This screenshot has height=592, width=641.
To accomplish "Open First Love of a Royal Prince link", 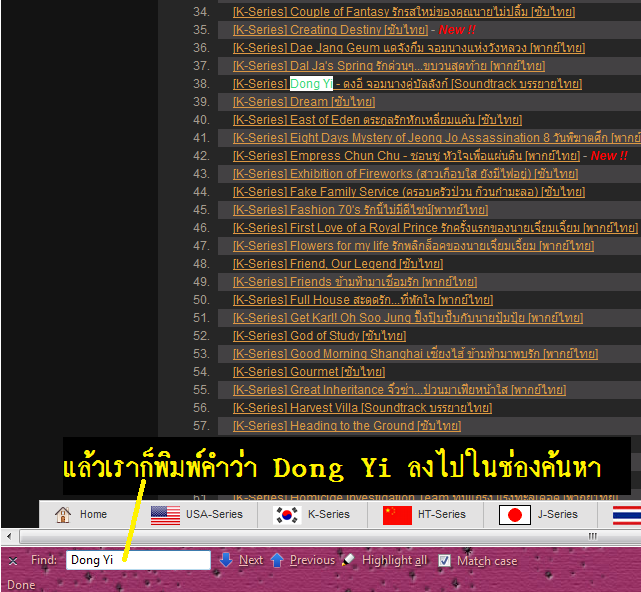I will click(x=435, y=228).
